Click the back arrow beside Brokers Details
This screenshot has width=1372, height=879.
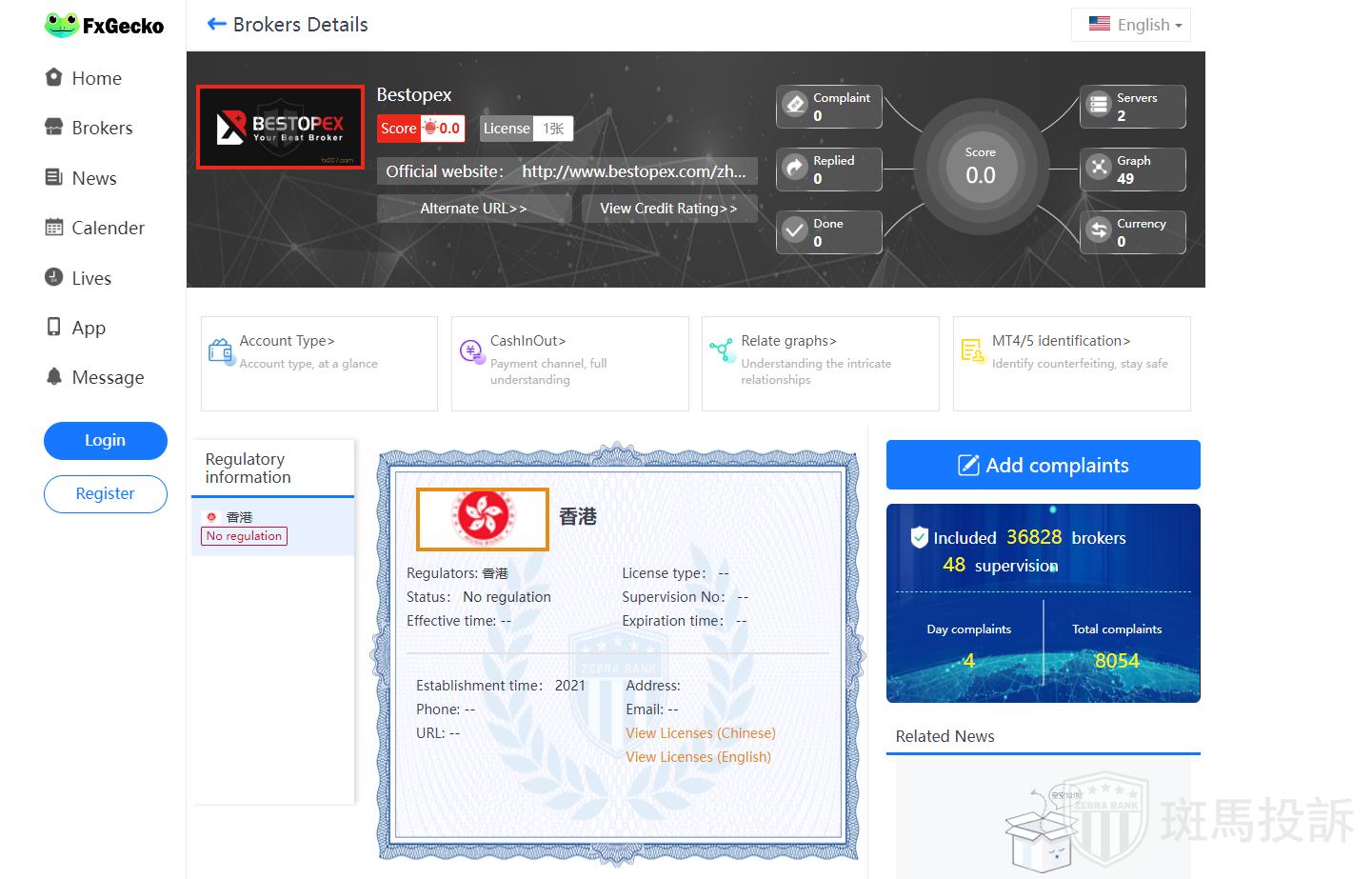point(216,25)
